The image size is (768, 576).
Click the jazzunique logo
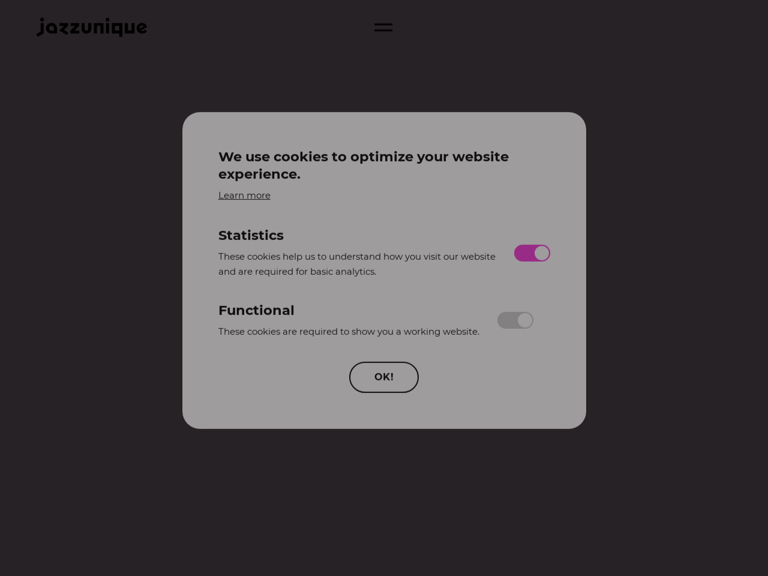(92, 27)
